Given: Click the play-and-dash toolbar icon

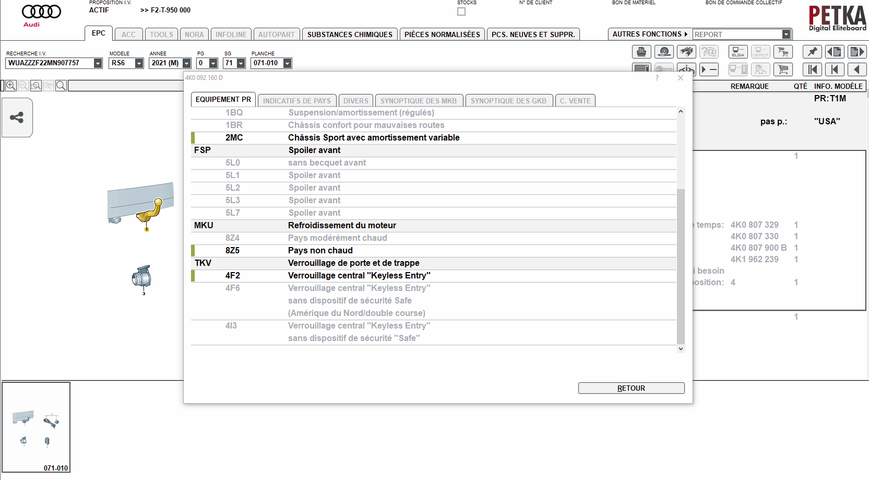Looking at the screenshot, I should [x=709, y=69].
